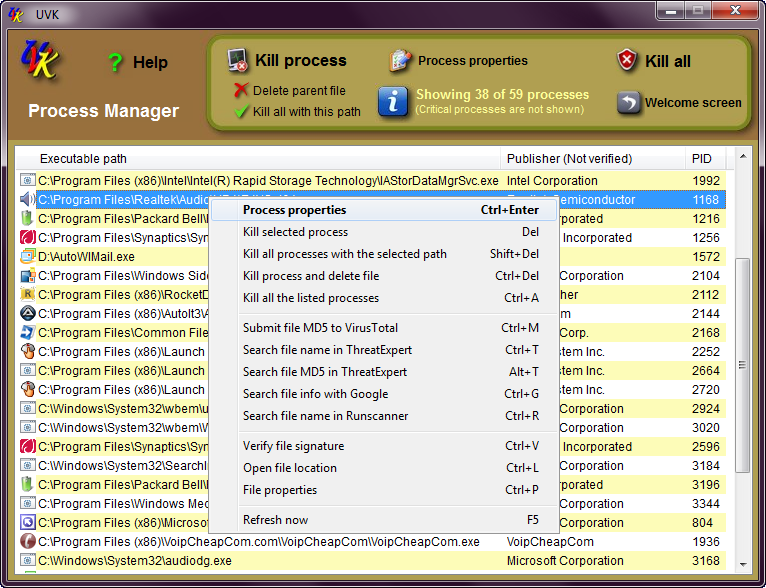This screenshot has height=588, width=766.
Task: Choose Verify file signature
Action: point(384,446)
